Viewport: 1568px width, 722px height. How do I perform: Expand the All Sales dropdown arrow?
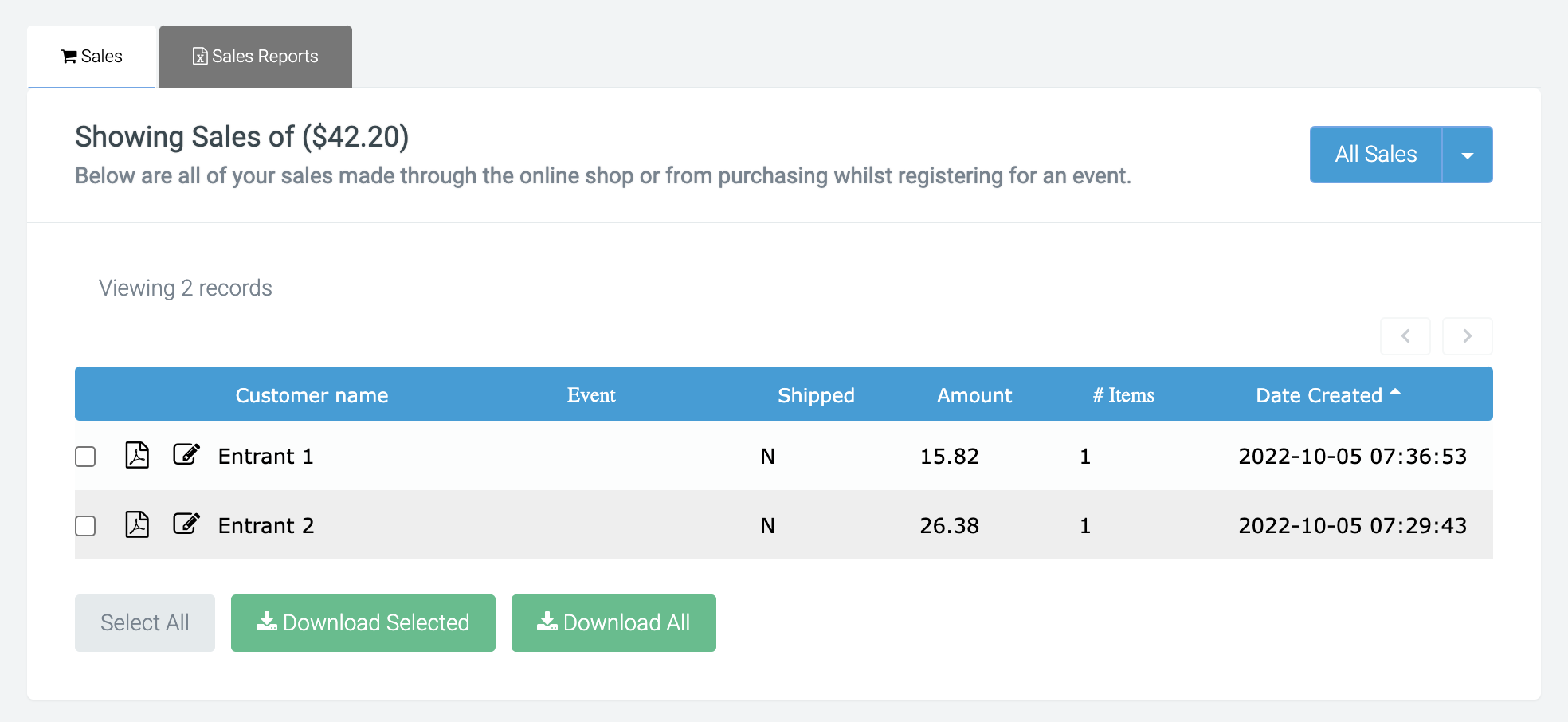tap(1467, 155)
